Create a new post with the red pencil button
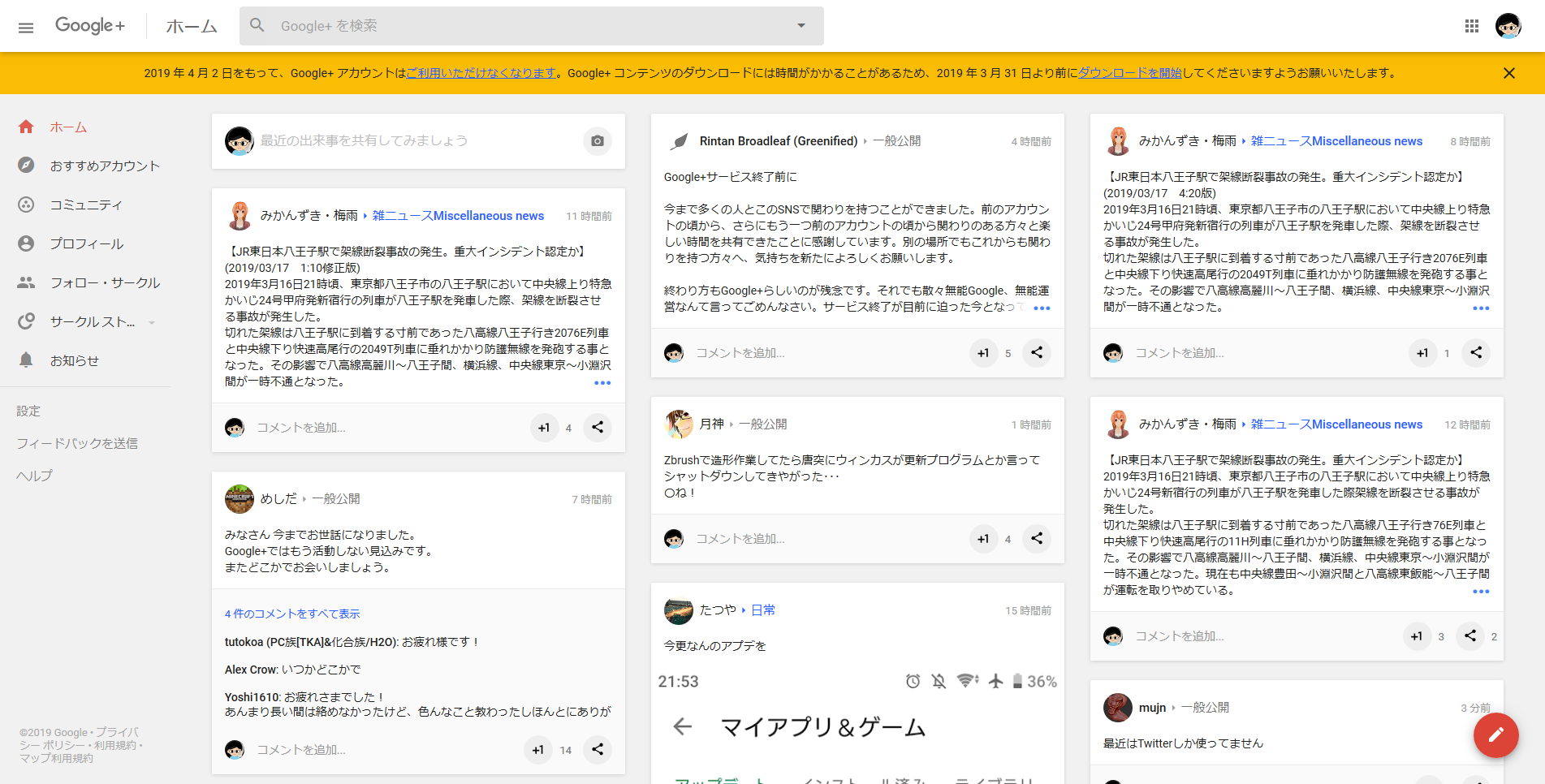The width and height of the screenshot is (1545, 784). pos(1496,735)
